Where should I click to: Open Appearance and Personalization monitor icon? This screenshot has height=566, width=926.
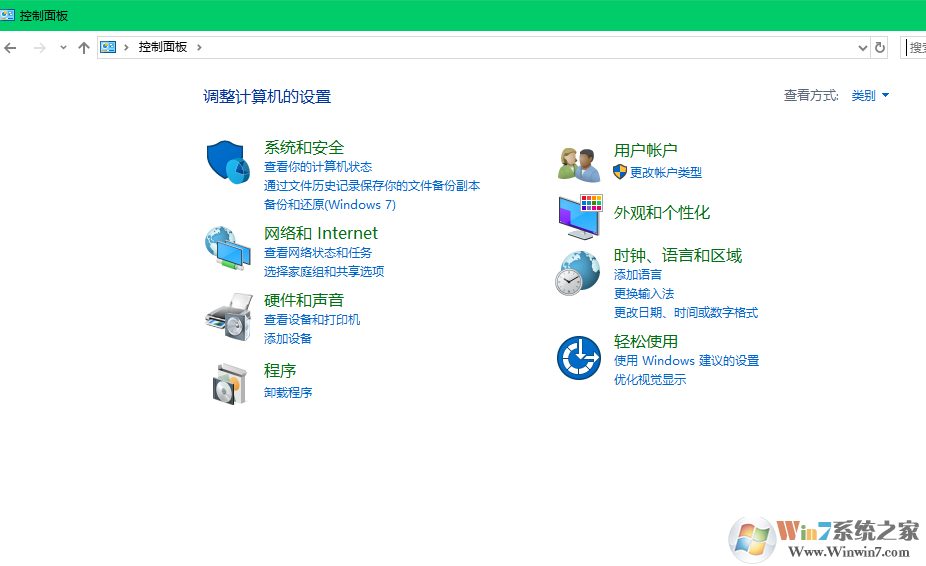click(578, 216)
